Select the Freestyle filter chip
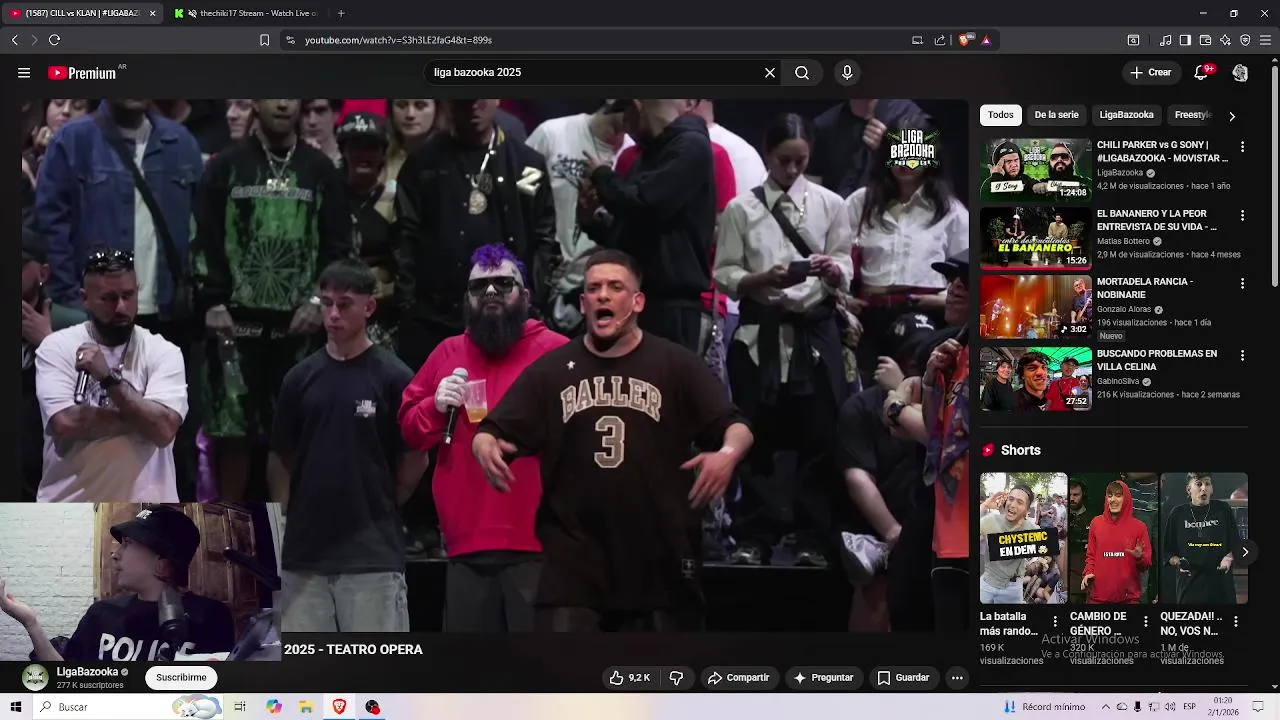Image resolution: width=1280 pixels, height=720 pixels. click(x=1193, y=115)
